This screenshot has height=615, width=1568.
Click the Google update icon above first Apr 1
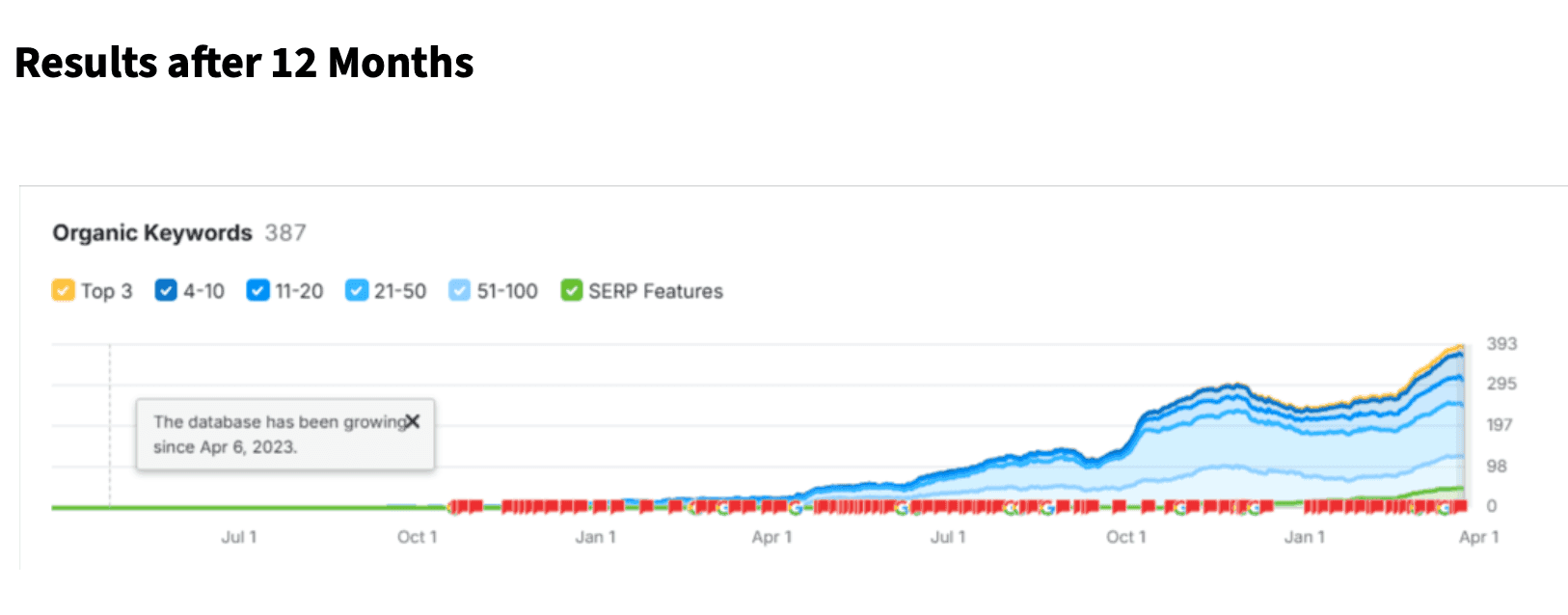(x=795, y=507)
